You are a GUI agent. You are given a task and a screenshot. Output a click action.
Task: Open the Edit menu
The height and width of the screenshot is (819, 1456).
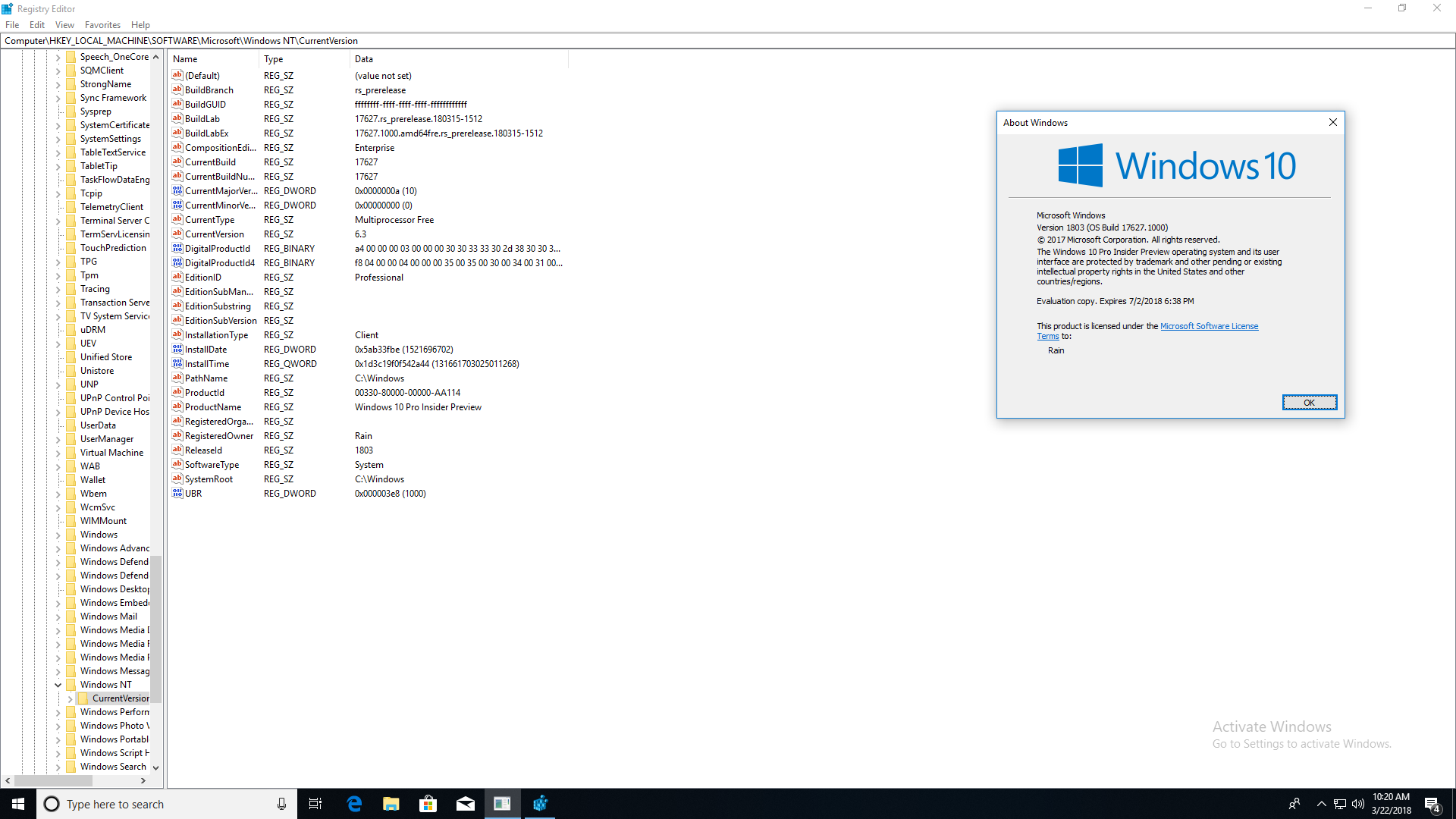coord(37,25)
